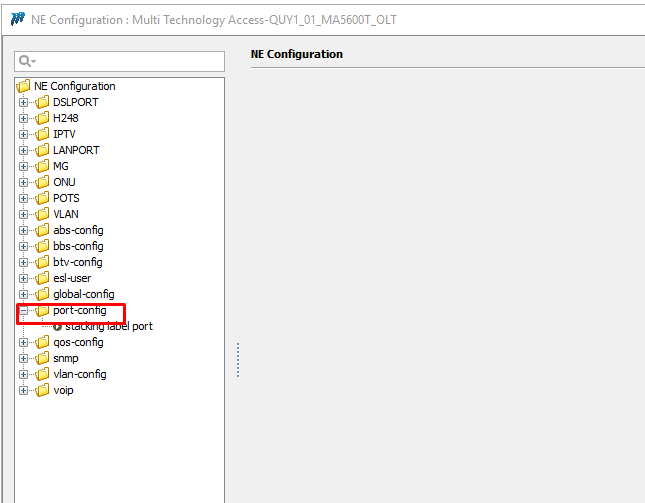Viewport: 645px width, 503px height.
Task: Click the IPTV folder icon
Action: 43,134
